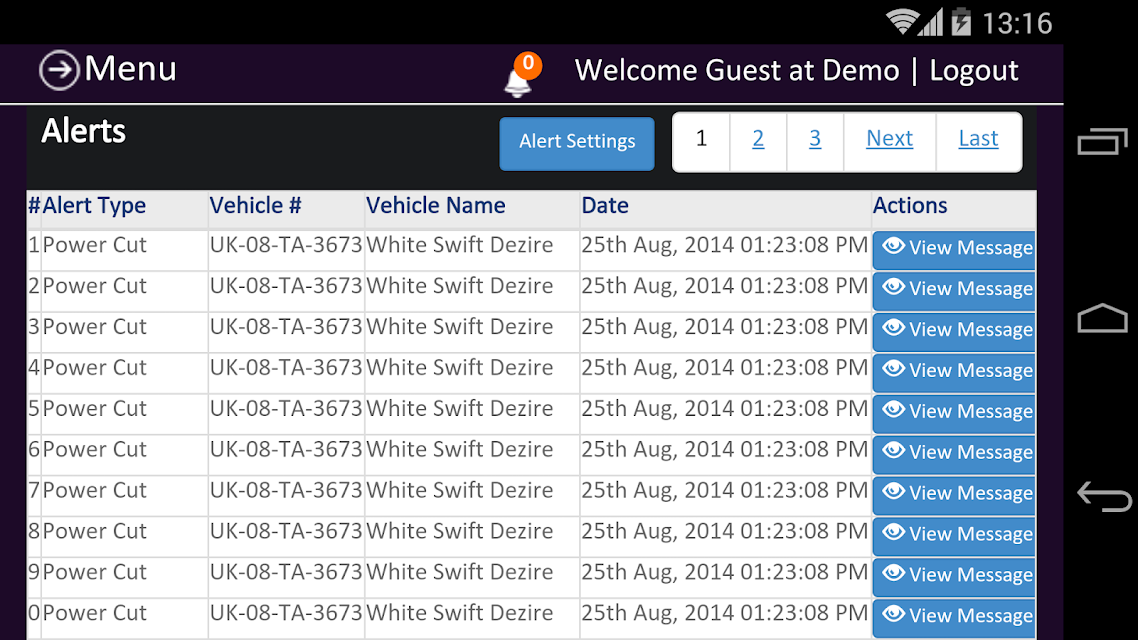Tap the battery charging icon
This screenshot has width=1138, height=640.
pos(961,22)
